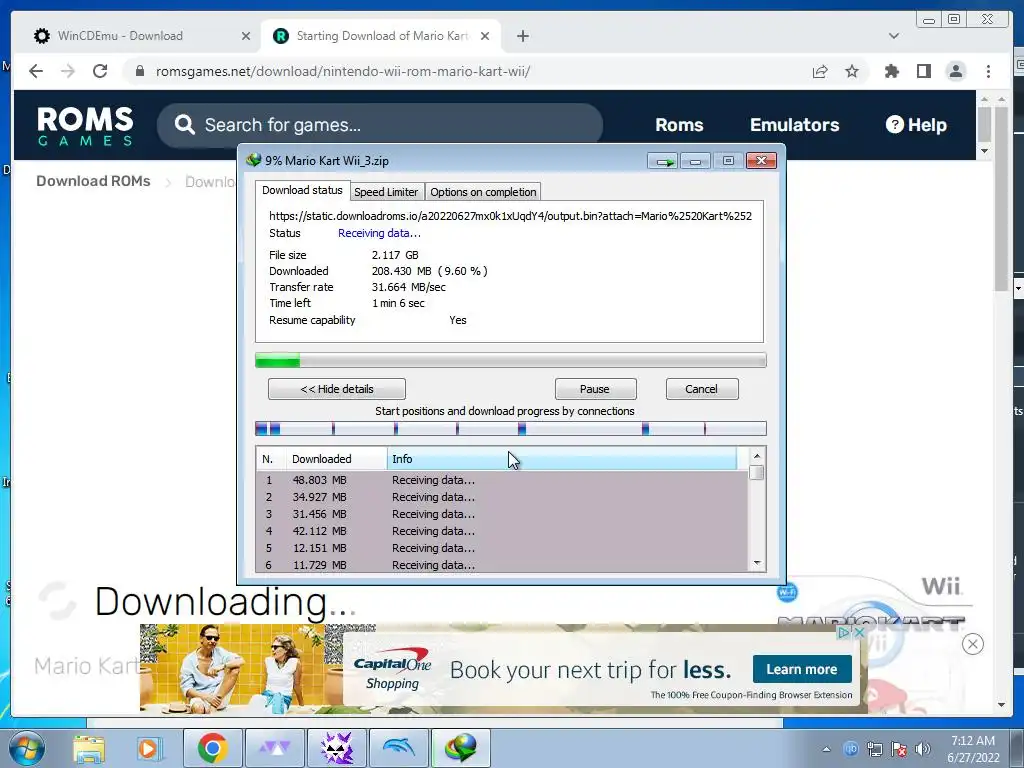Click the Action Center flag tray icon
Image resolution: width=1024 pixels, height=768 pixels.
coord(899,749)
